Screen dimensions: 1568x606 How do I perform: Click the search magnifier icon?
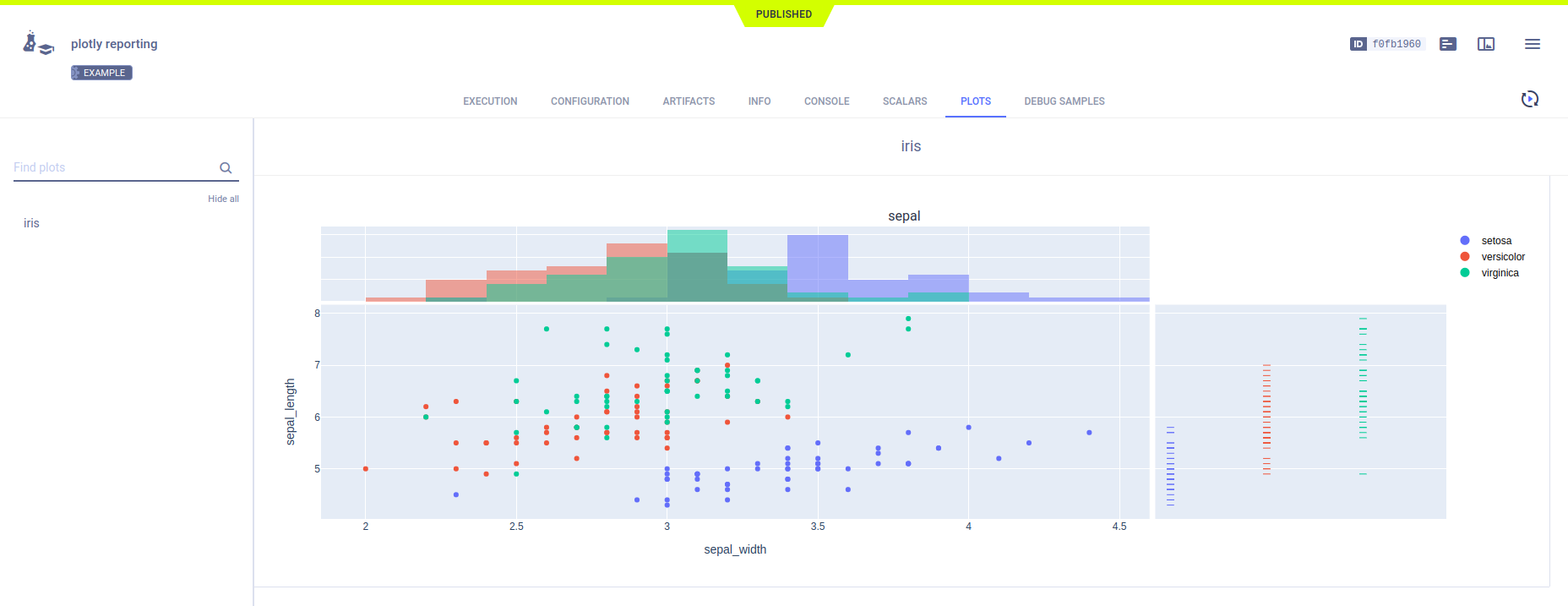[226, 168]
